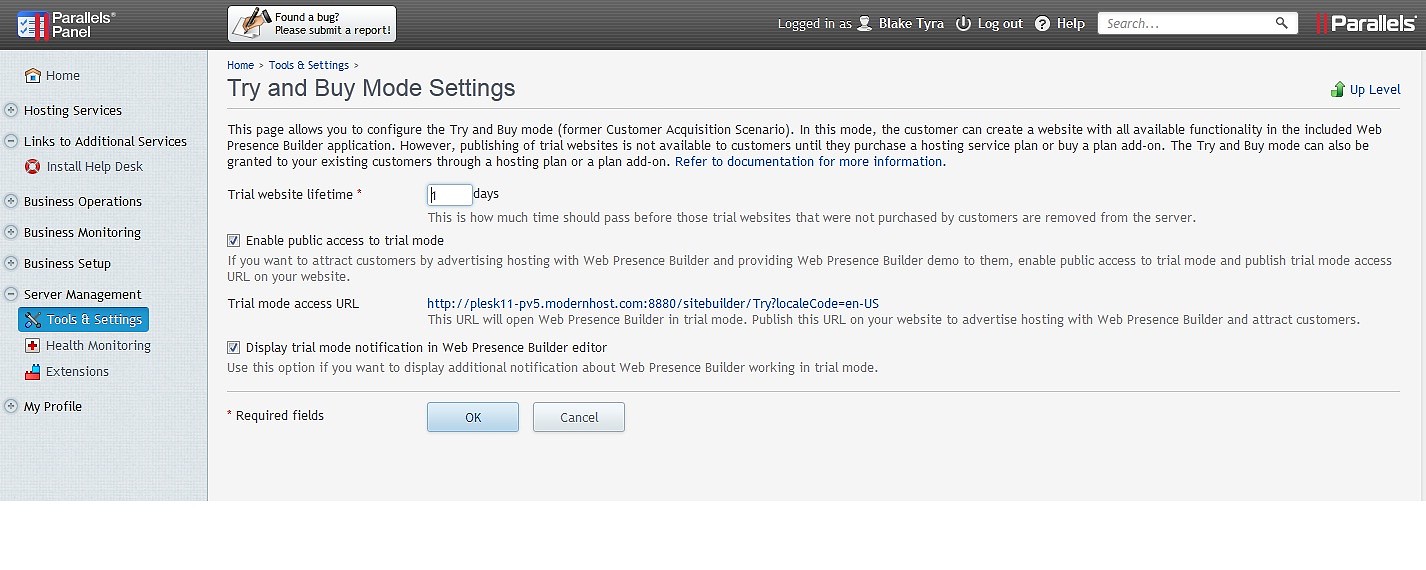Click the Health Monitoring red cross icon

[x=33, y=346]
